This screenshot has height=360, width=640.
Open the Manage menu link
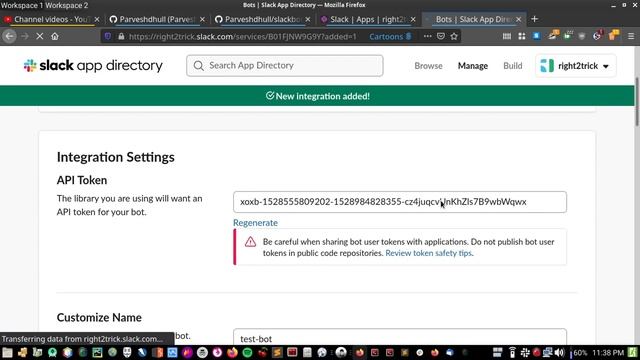[473, 66]
